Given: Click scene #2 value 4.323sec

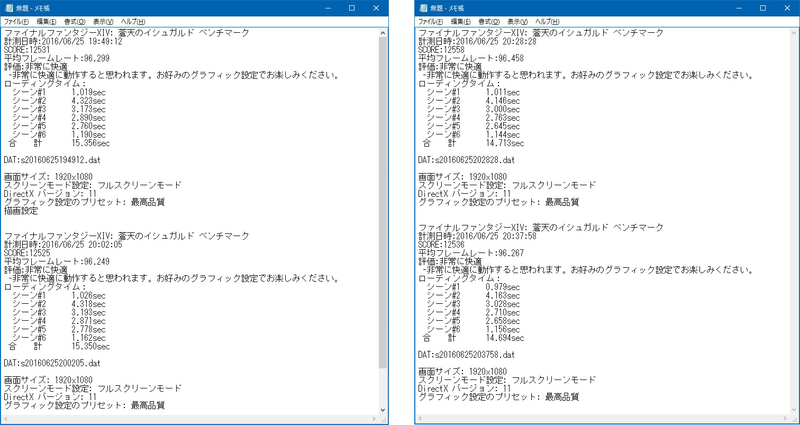Looking at the screenshot, I should point(88,101).
